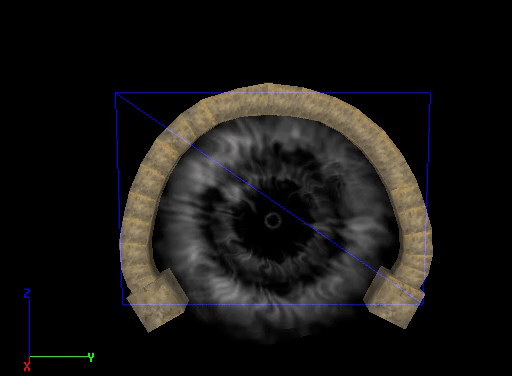Click the top of the stone arch
Image resolution: width=512 pixels, height=376 pixels.
[269, 99]
